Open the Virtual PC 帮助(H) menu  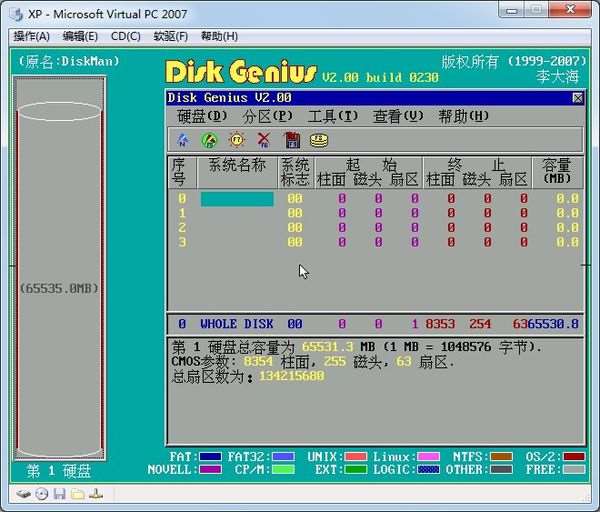220,36
